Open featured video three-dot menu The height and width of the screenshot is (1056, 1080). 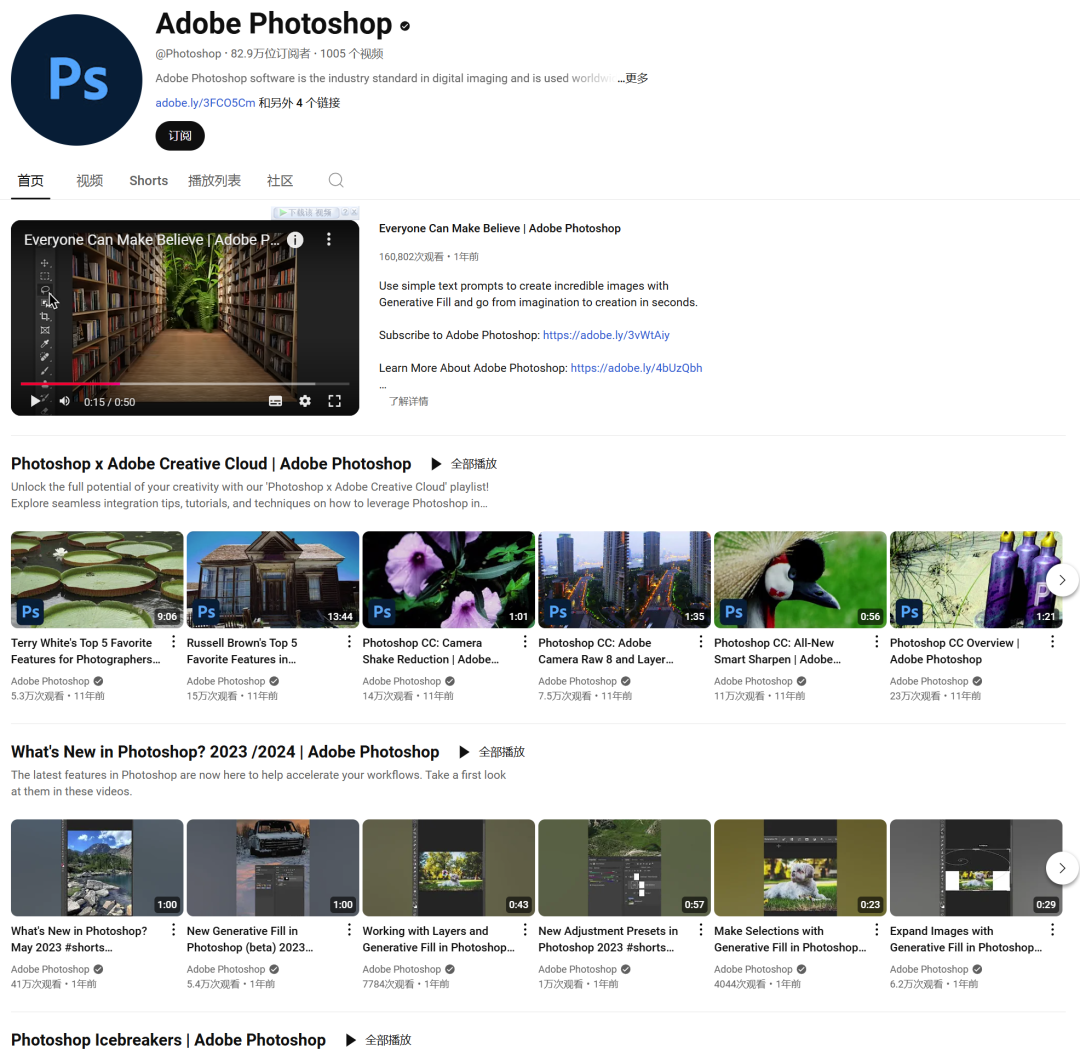pyautogui.click(x=329, y=239)
